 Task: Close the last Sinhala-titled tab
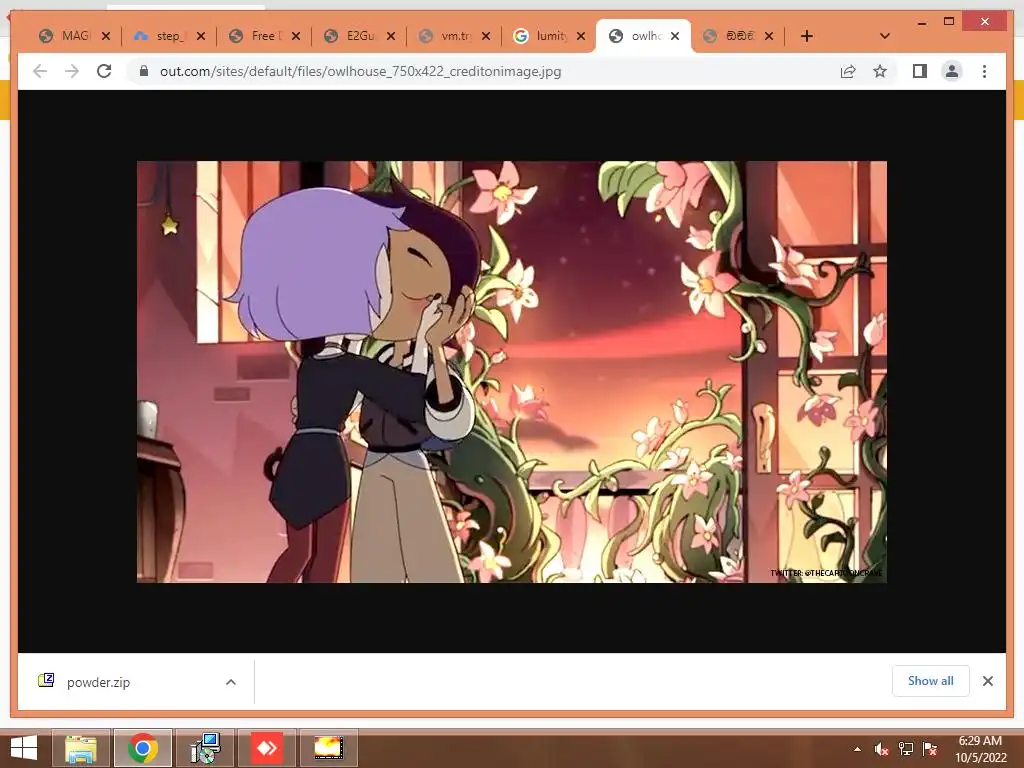pos(769,36)
